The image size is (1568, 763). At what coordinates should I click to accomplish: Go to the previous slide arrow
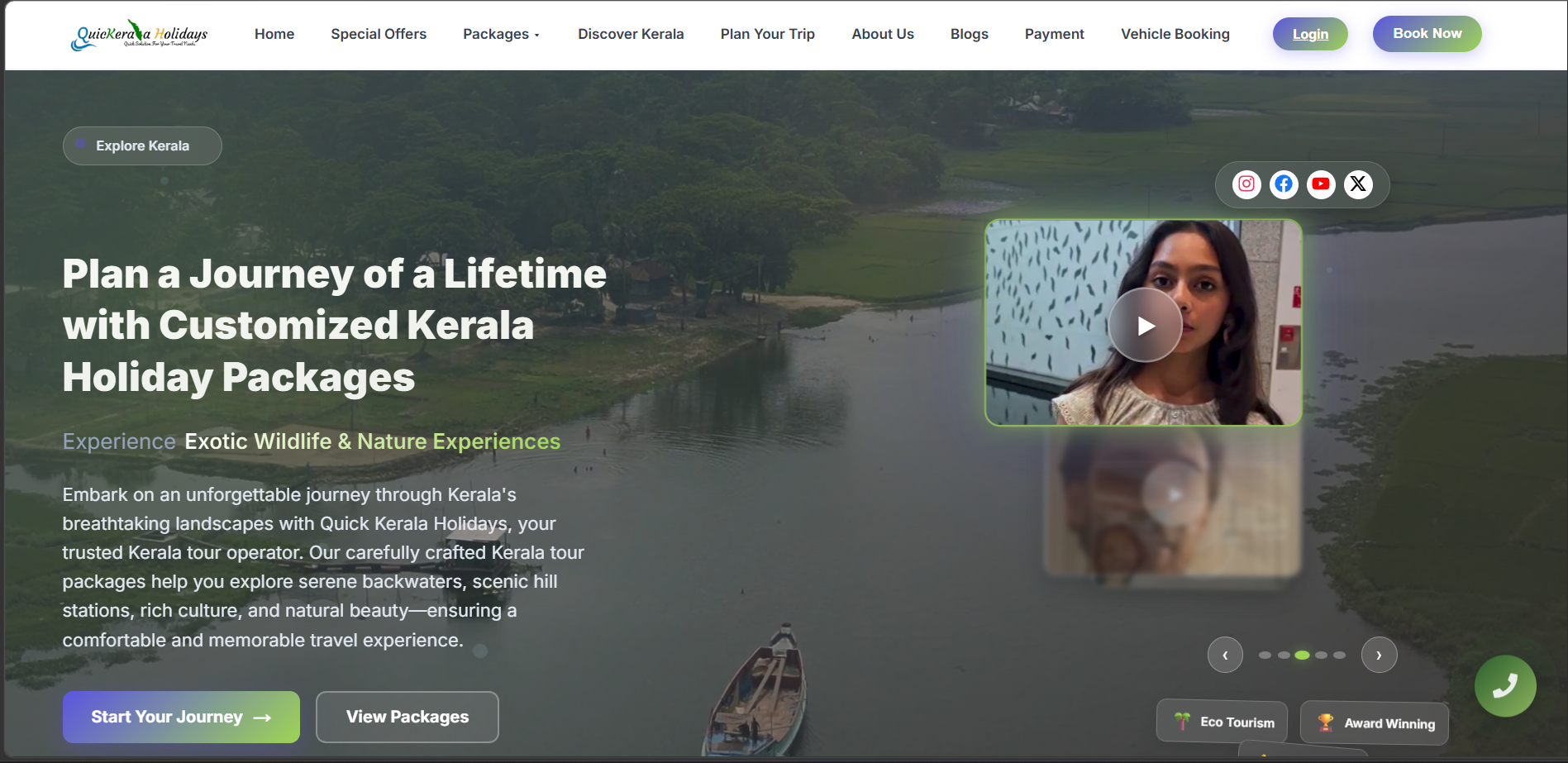click(x=1225, y=655)
